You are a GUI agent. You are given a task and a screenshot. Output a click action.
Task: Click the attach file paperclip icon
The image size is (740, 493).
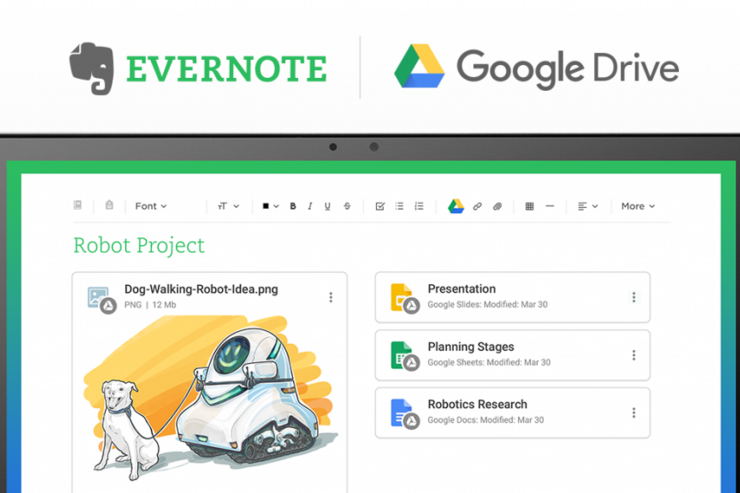pos(497,206)
